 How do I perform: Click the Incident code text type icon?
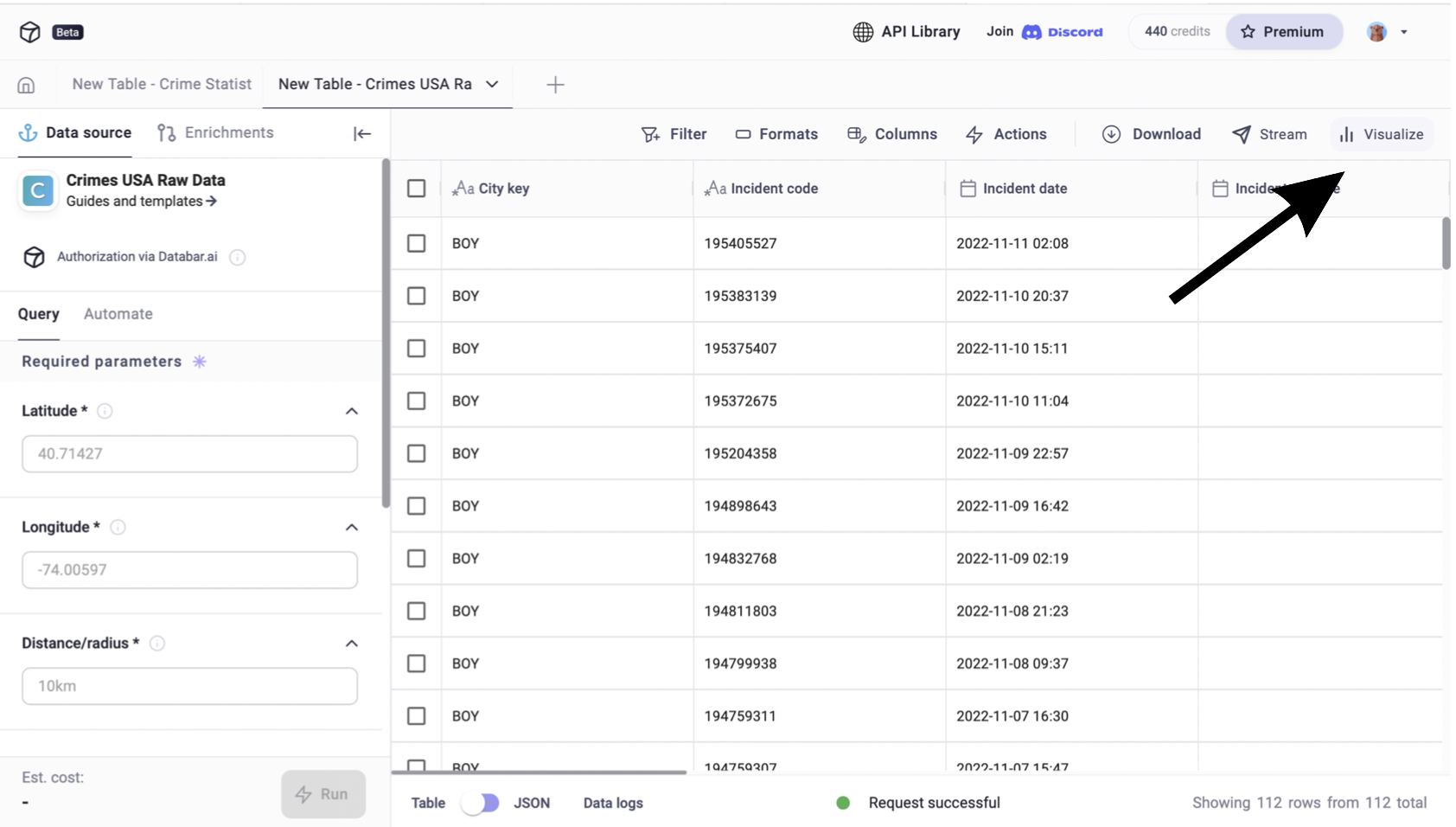click(x=716, y=188)
